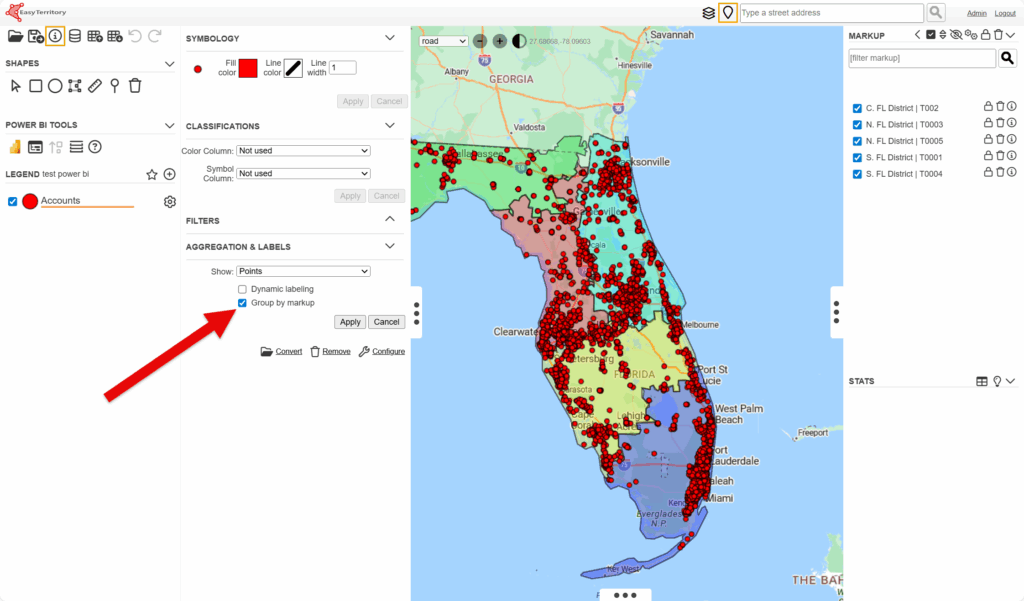The image size is (1024, 601).
Task: Open the Show Points dropdown
Action: pos(303,271)
